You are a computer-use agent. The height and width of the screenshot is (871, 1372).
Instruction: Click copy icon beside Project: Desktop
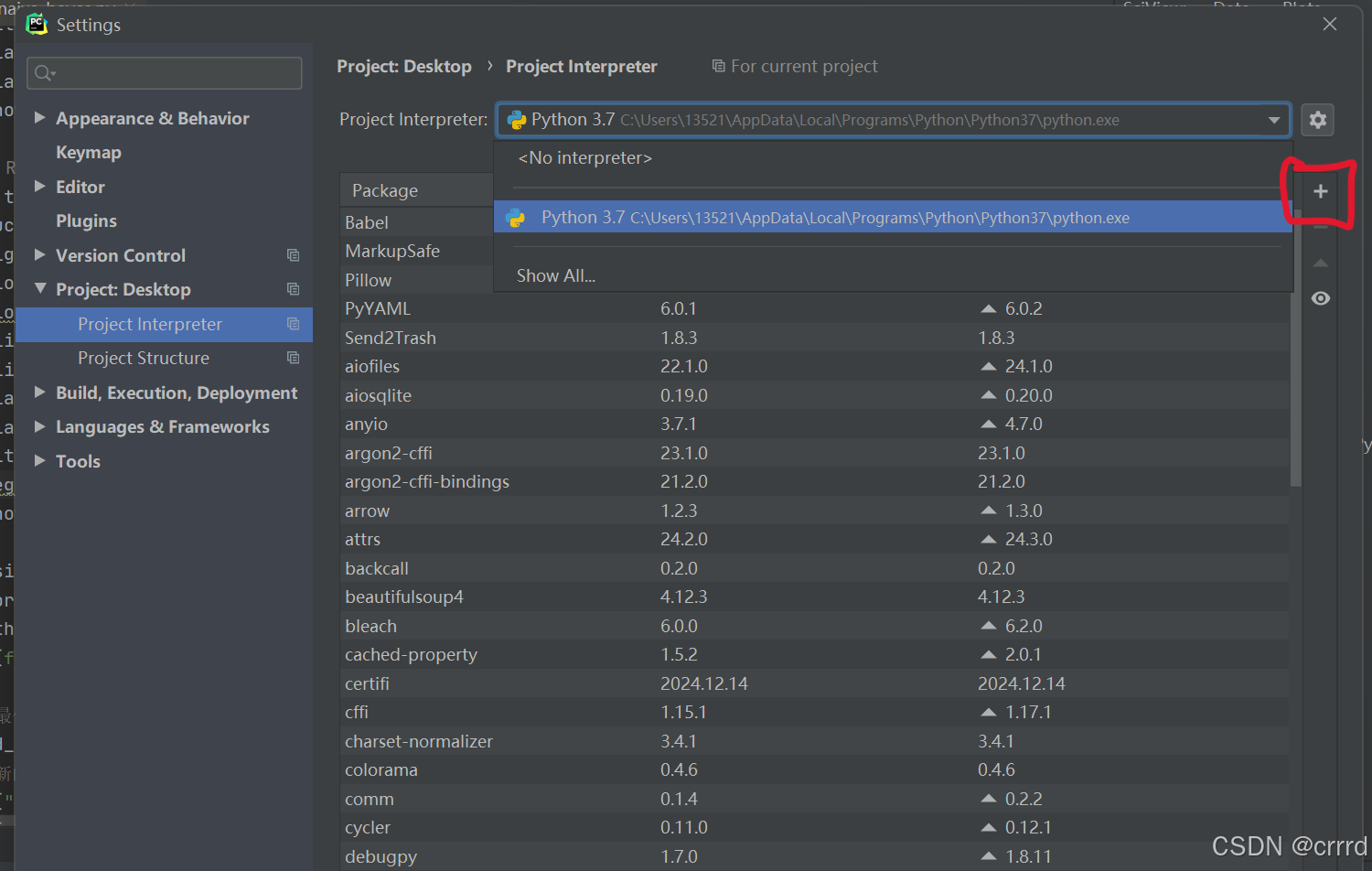pyautogui.click(x=293, y=289)
